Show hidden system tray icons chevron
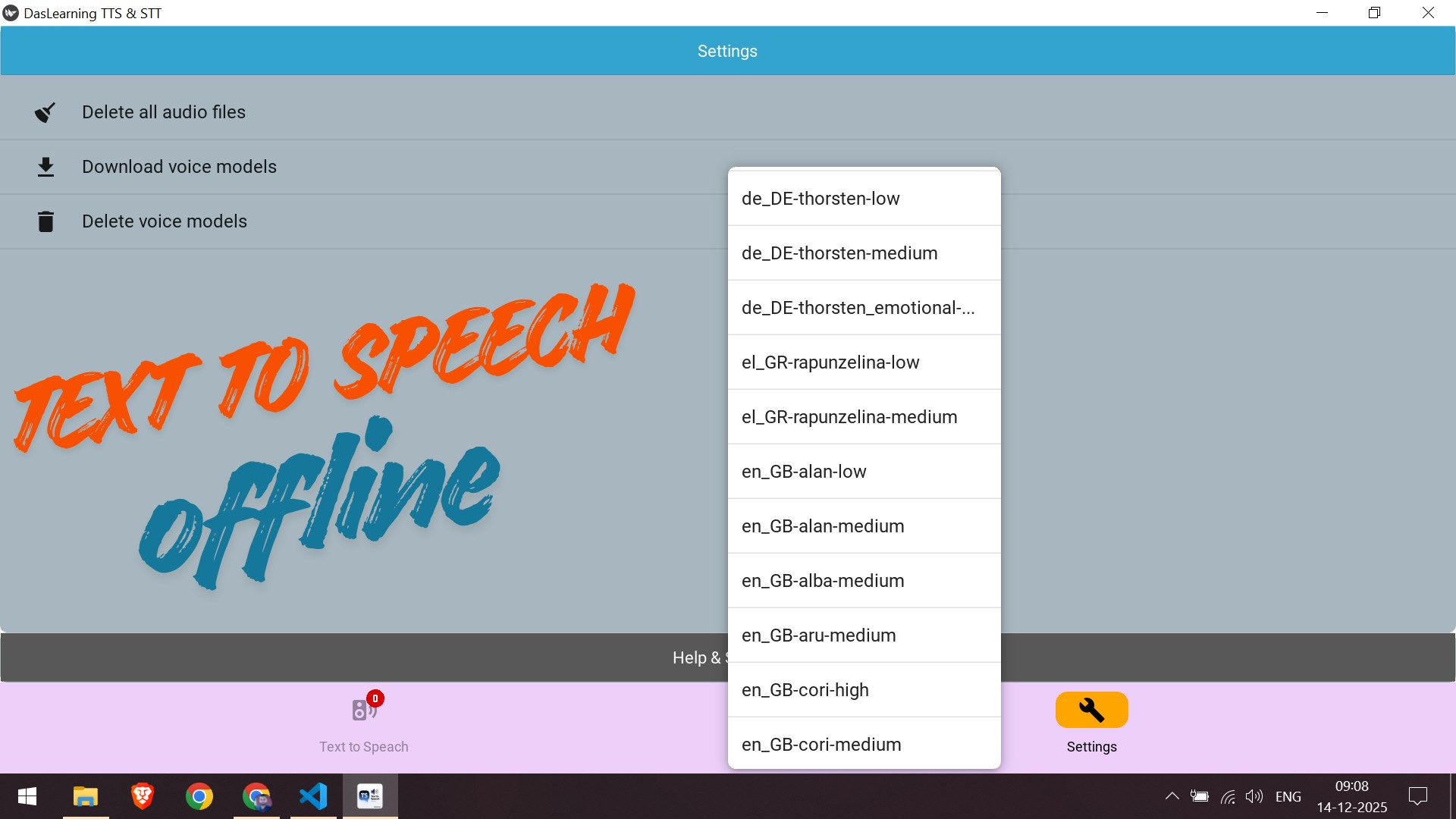Screen dimensions: 1456x819 [x=1172, y=796]
